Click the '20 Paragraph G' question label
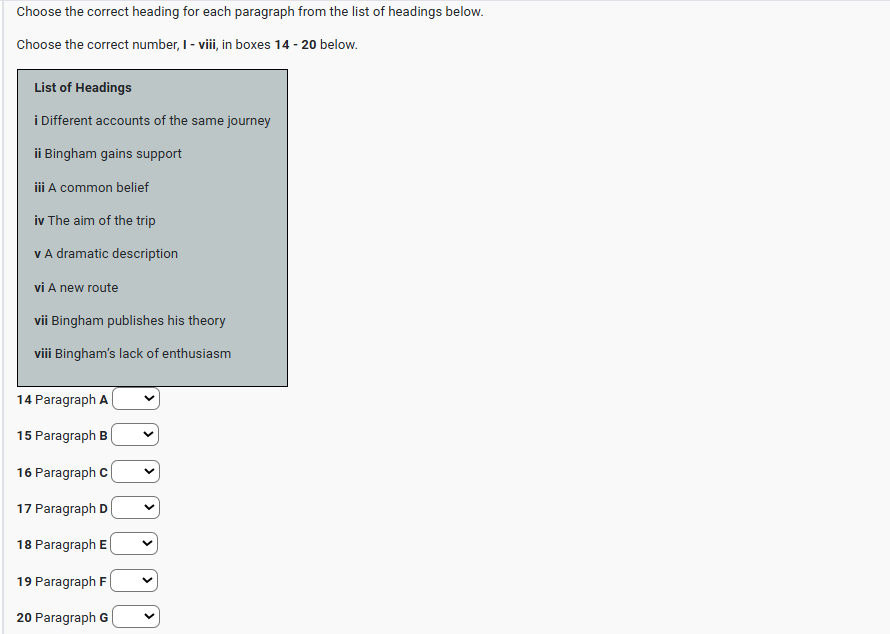 pyautogui.click(x=62, y=617)
